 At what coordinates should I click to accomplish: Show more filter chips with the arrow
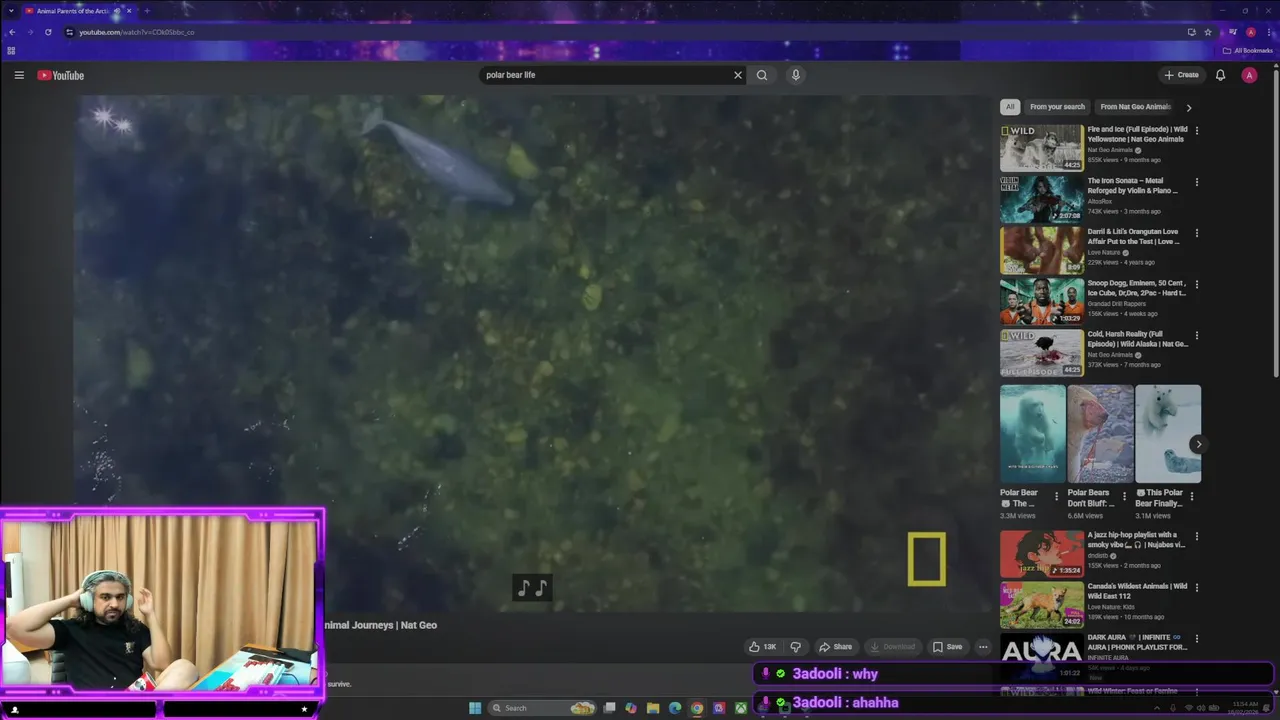[1189, 107]
